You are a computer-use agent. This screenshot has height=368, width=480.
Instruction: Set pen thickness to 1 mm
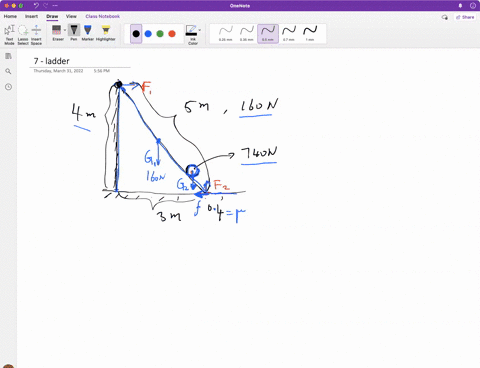tap(310, 34)
